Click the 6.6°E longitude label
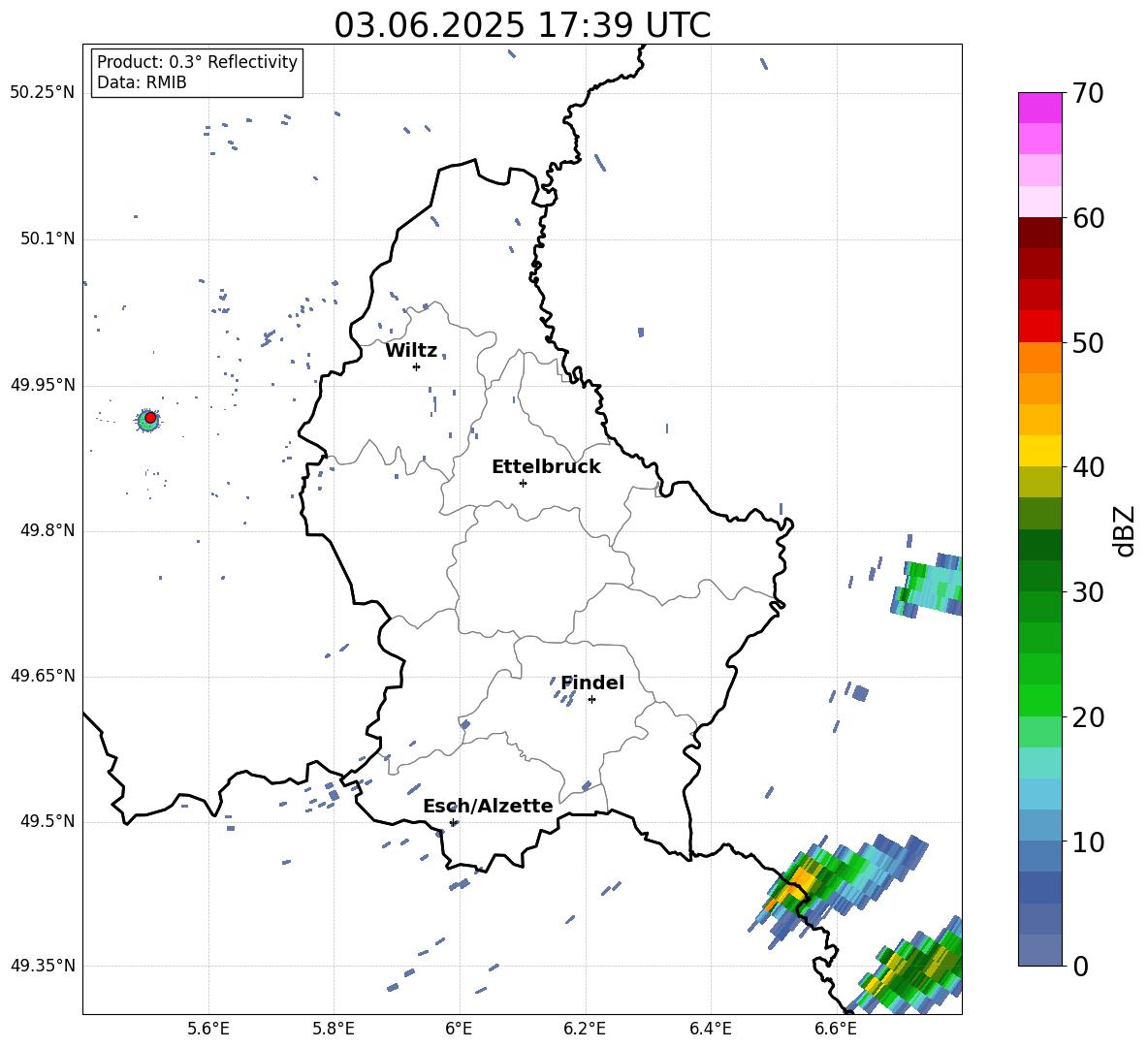Viewport: 1148px width, 1048px height. click(836, 1029)
